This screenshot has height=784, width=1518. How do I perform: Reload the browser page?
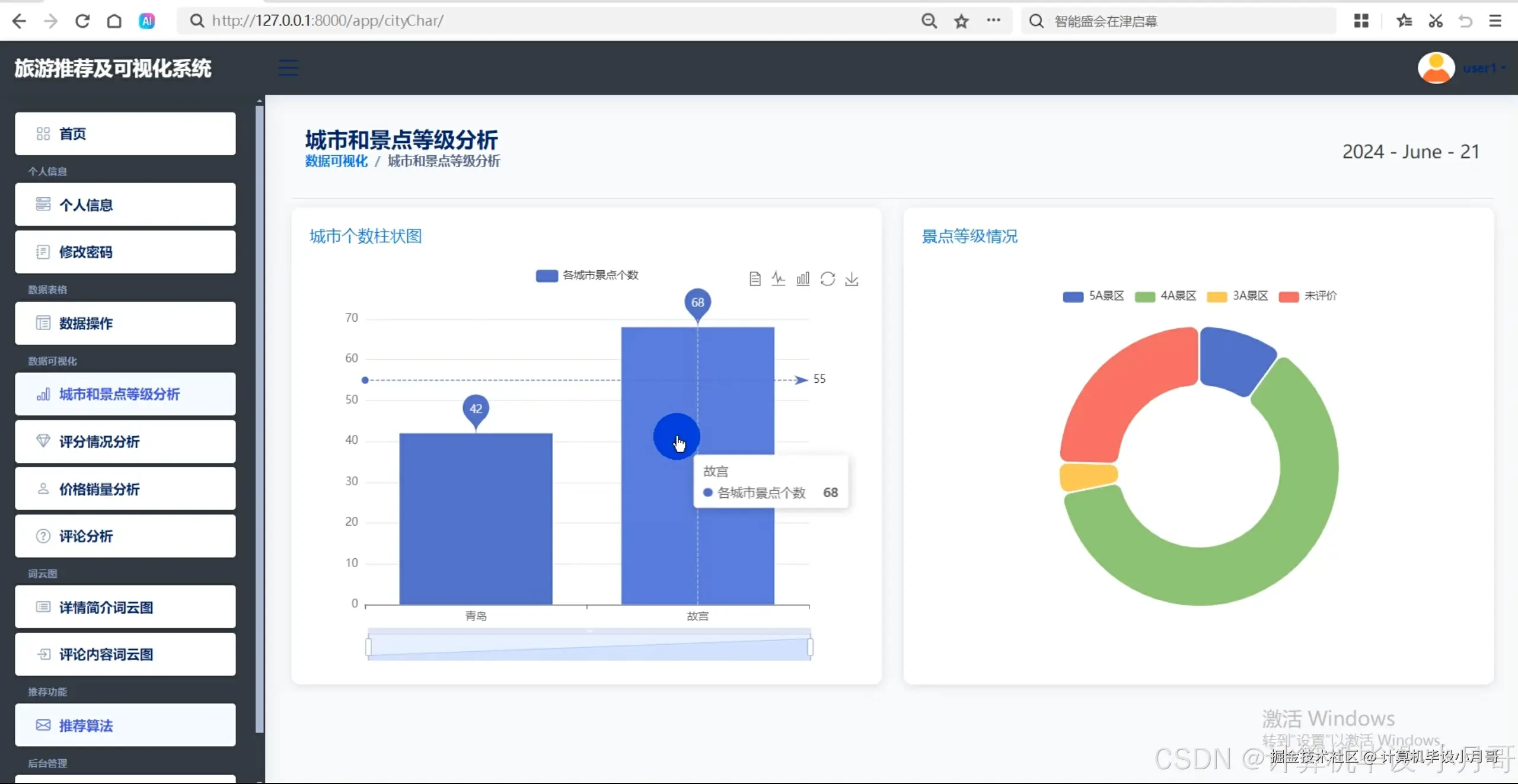click(x=82, y=21)
